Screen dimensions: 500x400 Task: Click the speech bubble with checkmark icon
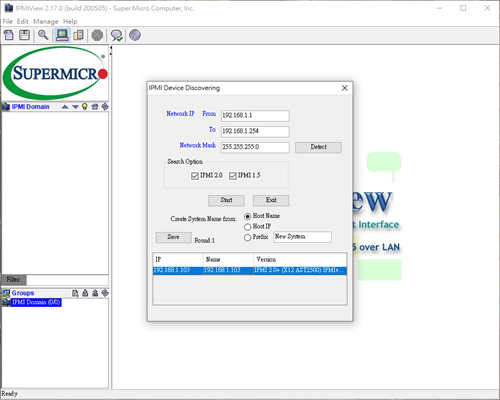click(x=117, y=35)
